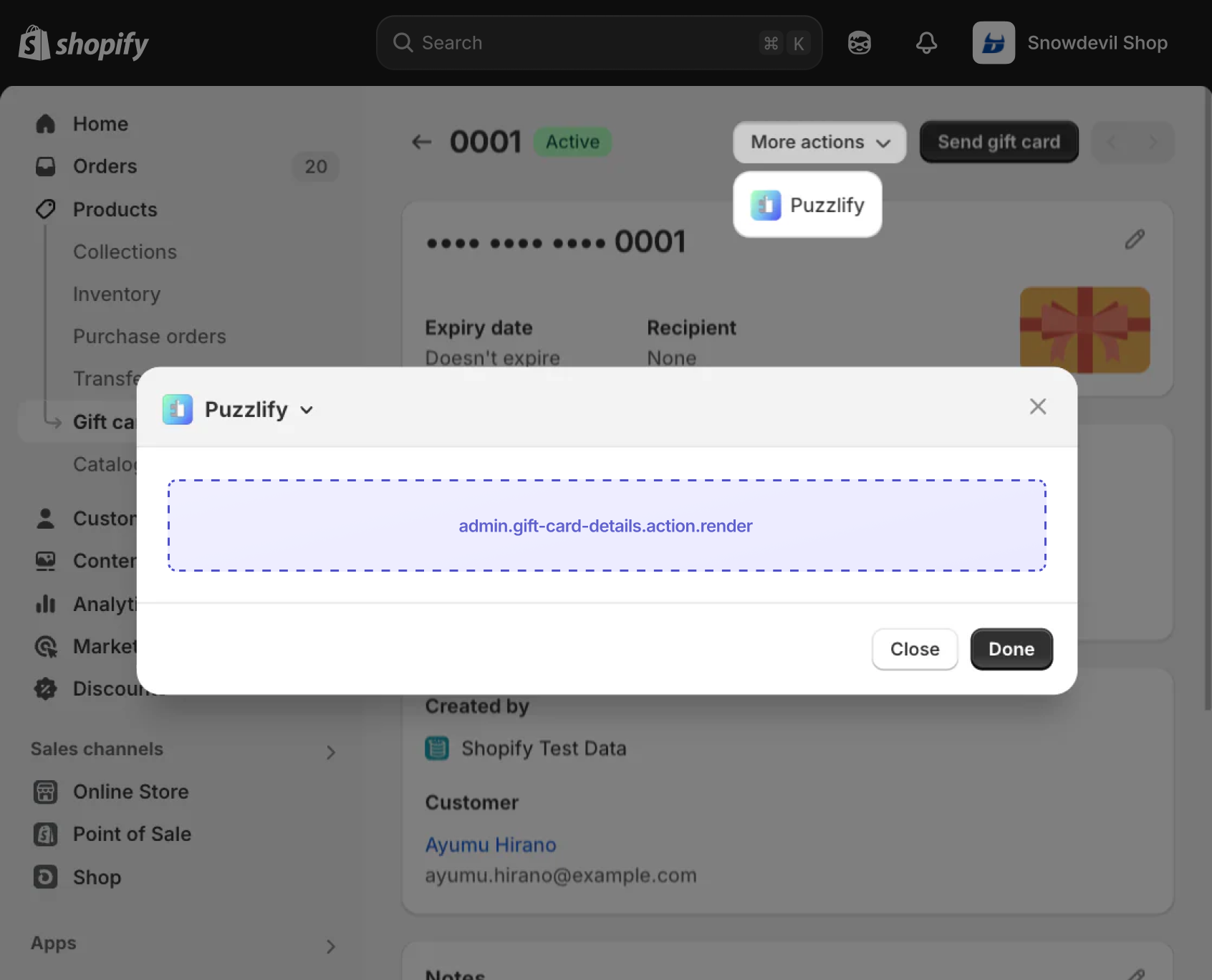Expand the Apps section chevron
The height and width of the screenshot is (980, 1212).
coord(330,946)
